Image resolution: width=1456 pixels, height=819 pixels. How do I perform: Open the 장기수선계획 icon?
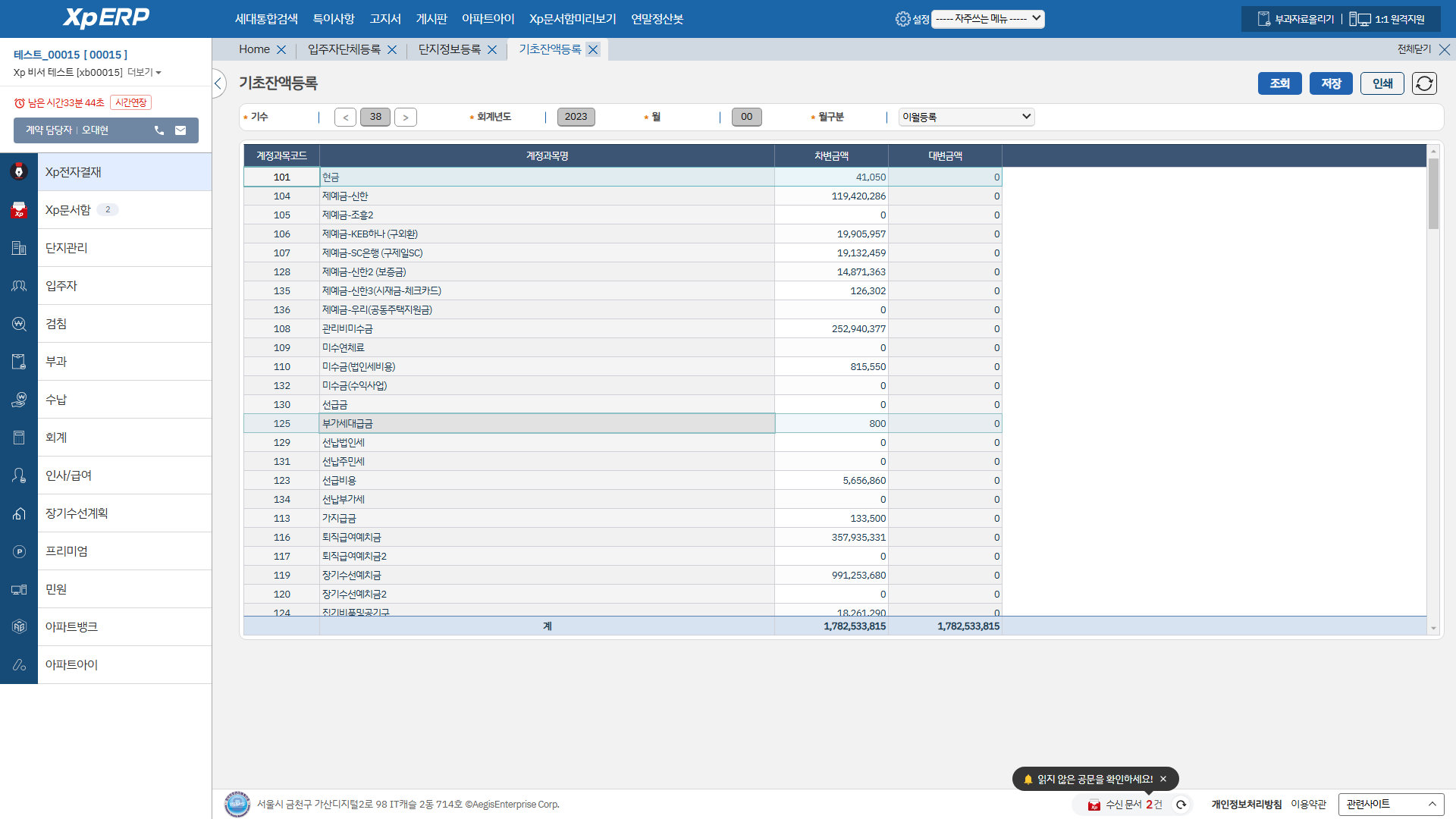19,513
